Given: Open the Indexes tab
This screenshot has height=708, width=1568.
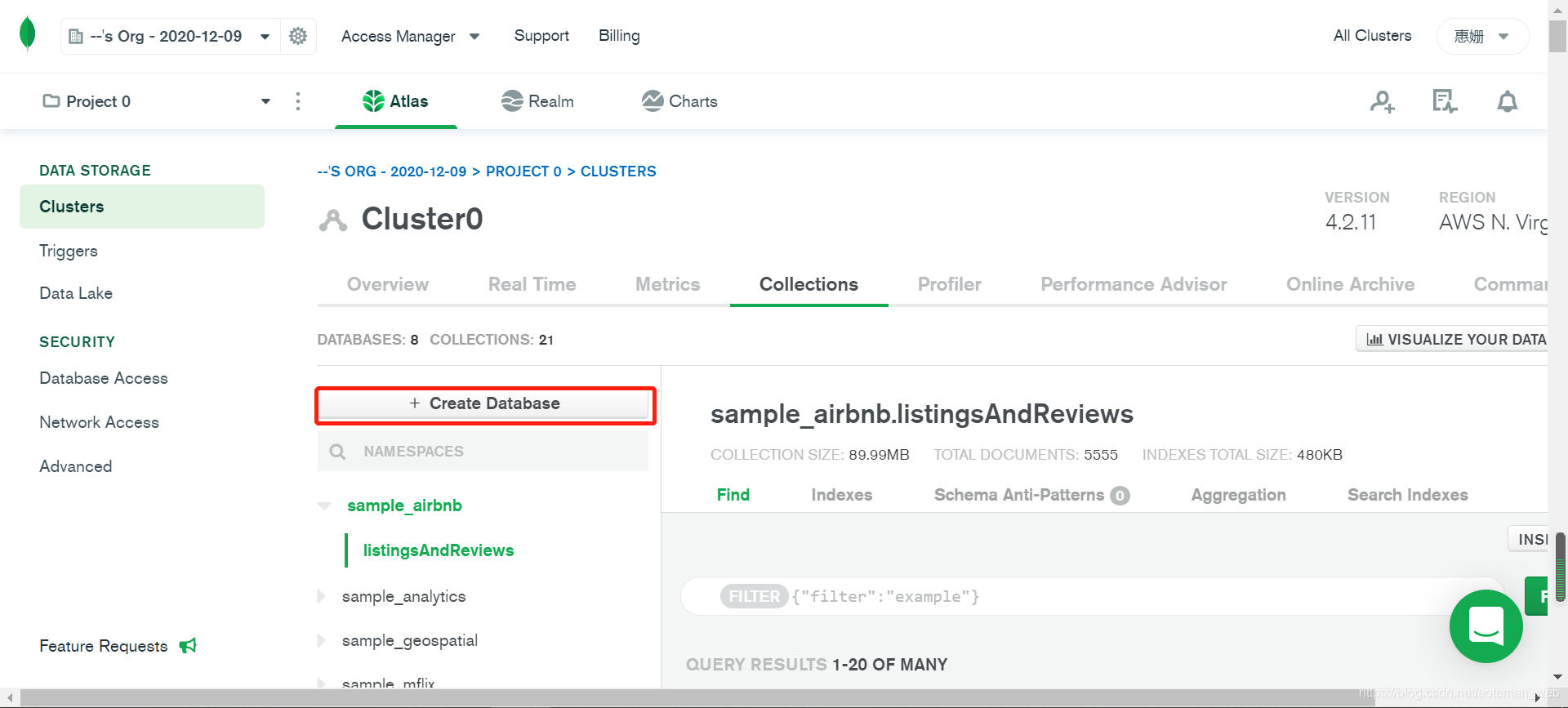Looking at the screenshot, I should tap(842, 495).
